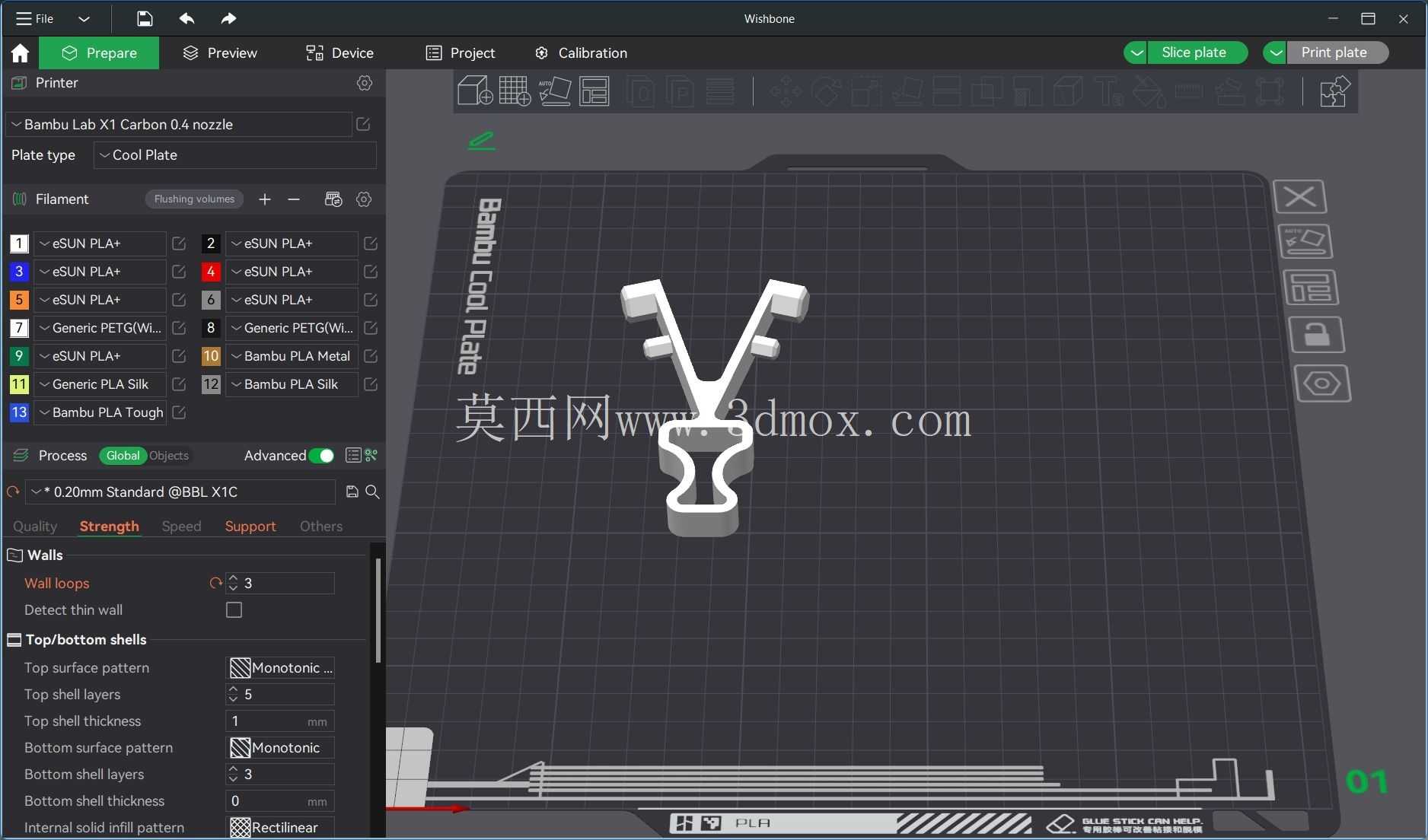
Task: Click the Flushing volumes button
Action: point(194,199)
